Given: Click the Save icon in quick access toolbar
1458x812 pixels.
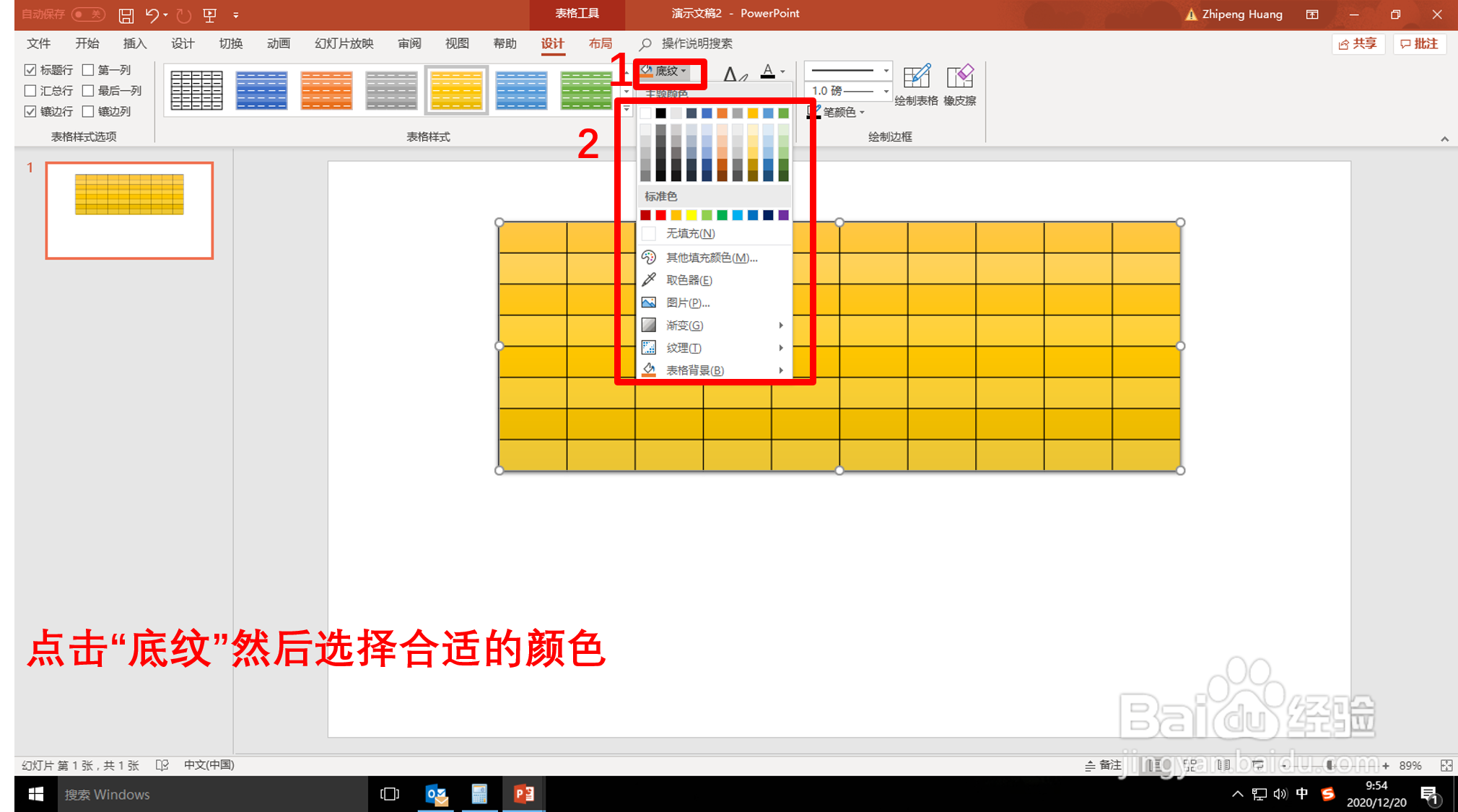Looking at the screenshot, I should click(126, 14).
